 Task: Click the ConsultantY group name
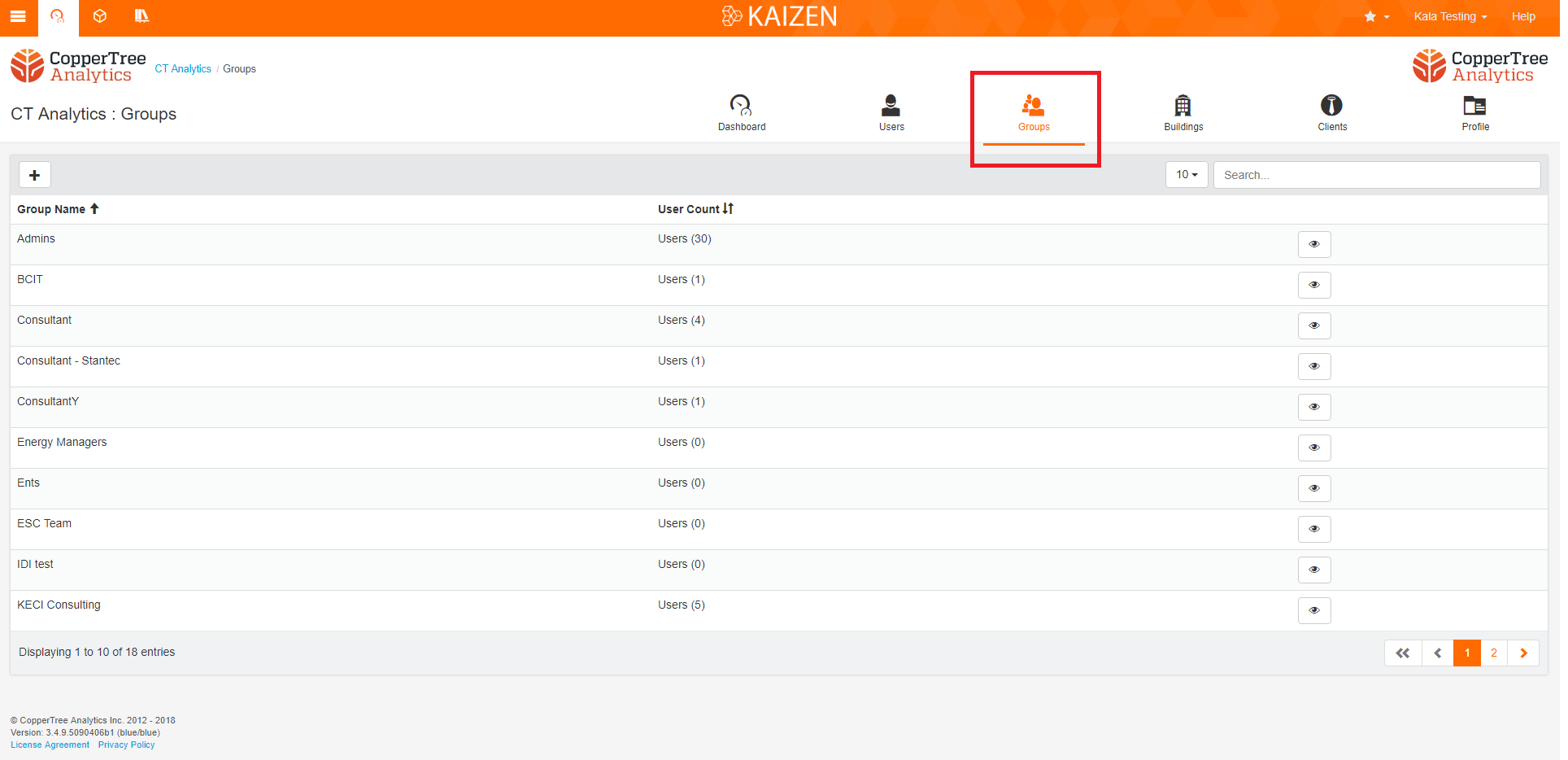pos(48,401)
